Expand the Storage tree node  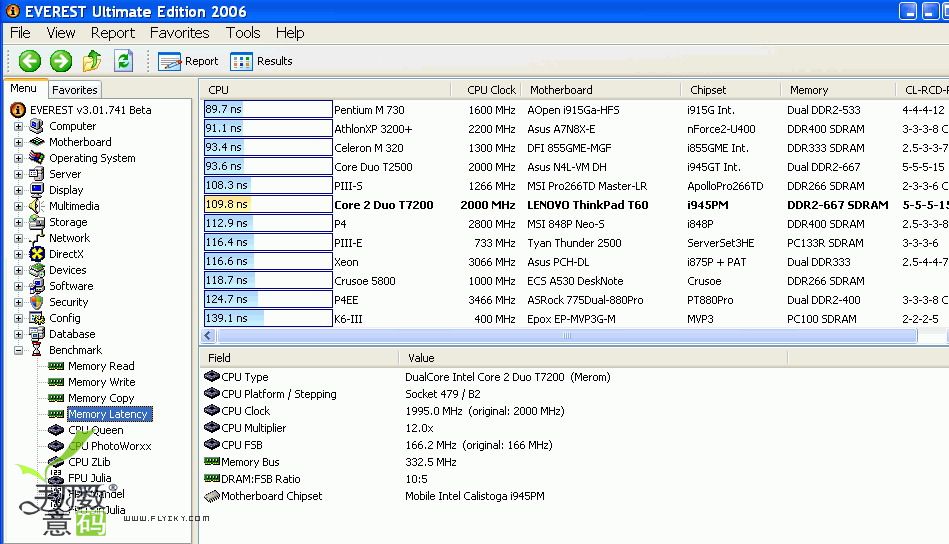[18, 223]
